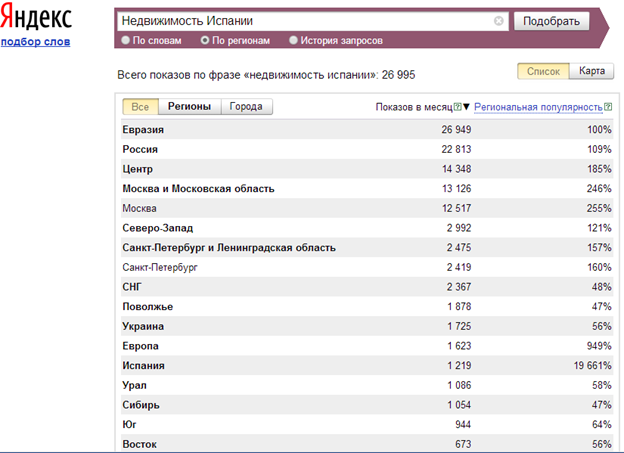Open help icon next to Показов в месяц
Screen dimensions: 624x453
pyautogui.click(x=458, y=107)
